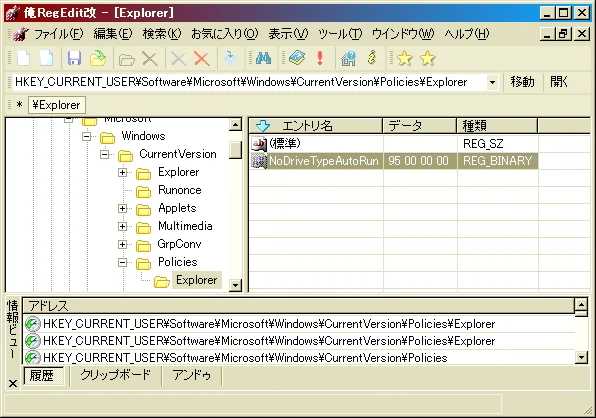Click the 移動 button
The height and width of the screenshot is (418, 596).
(522, 82)
